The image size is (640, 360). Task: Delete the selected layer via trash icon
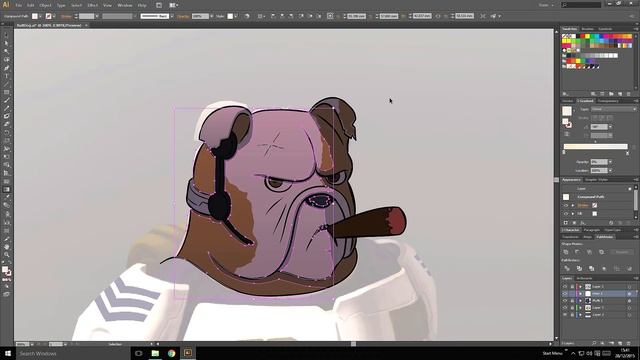629,343
